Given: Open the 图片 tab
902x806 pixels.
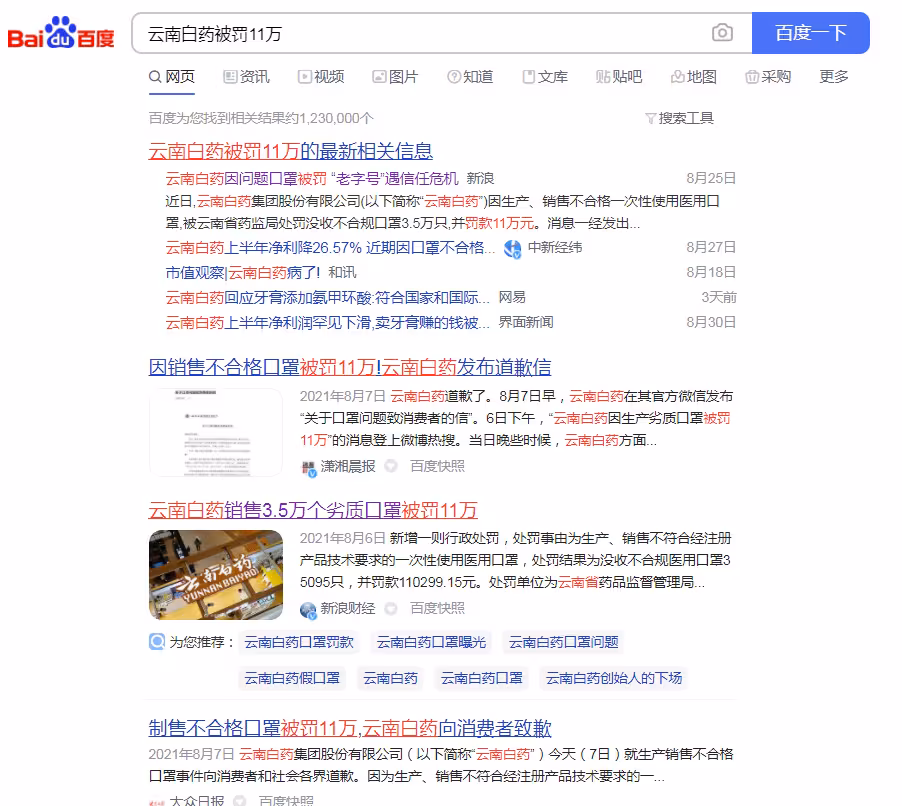Looking at the screenshot, I should click(x=395, y=77).
